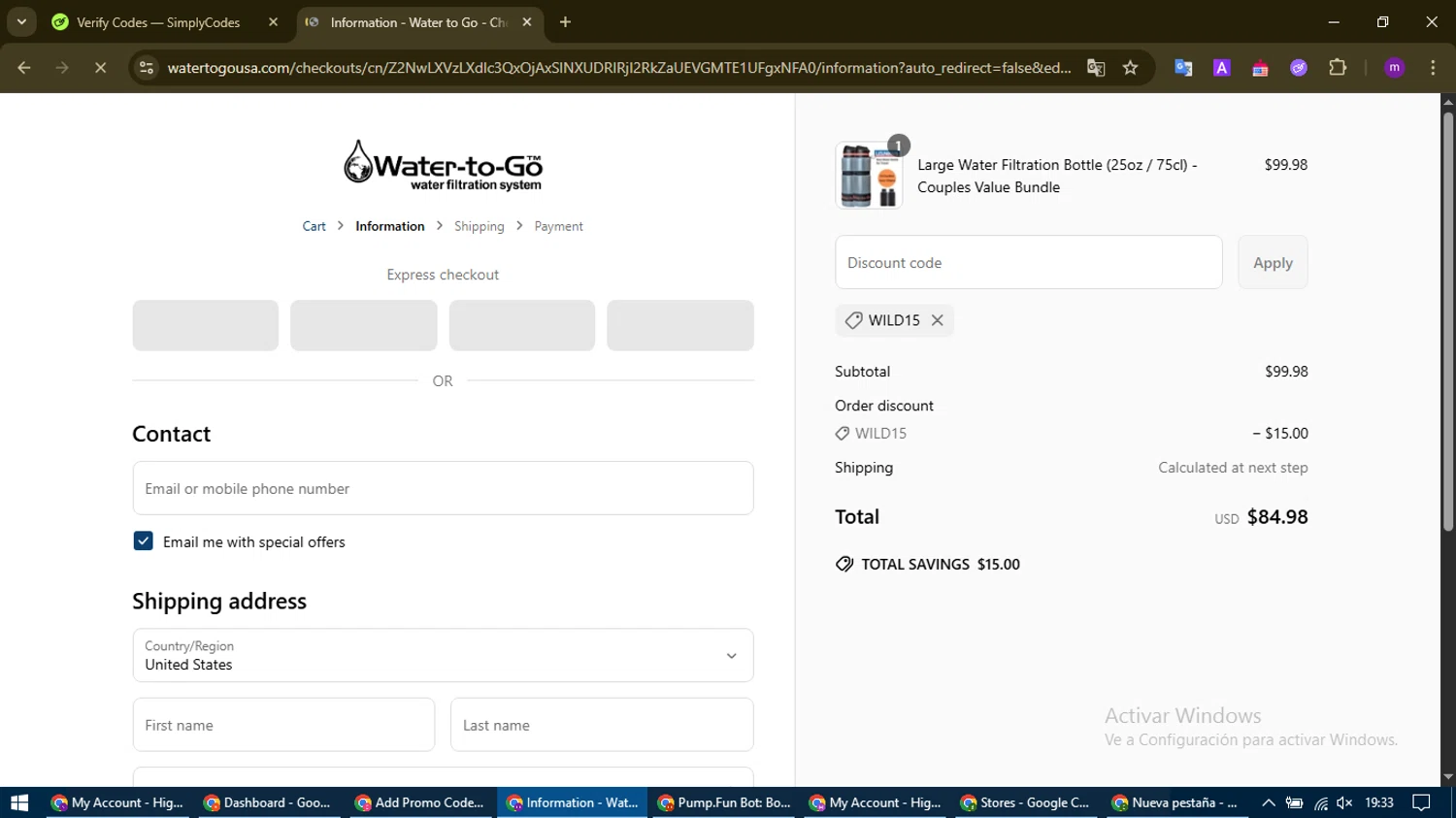
Task: Click the battery tray icon
Action: pos(1294,802)
